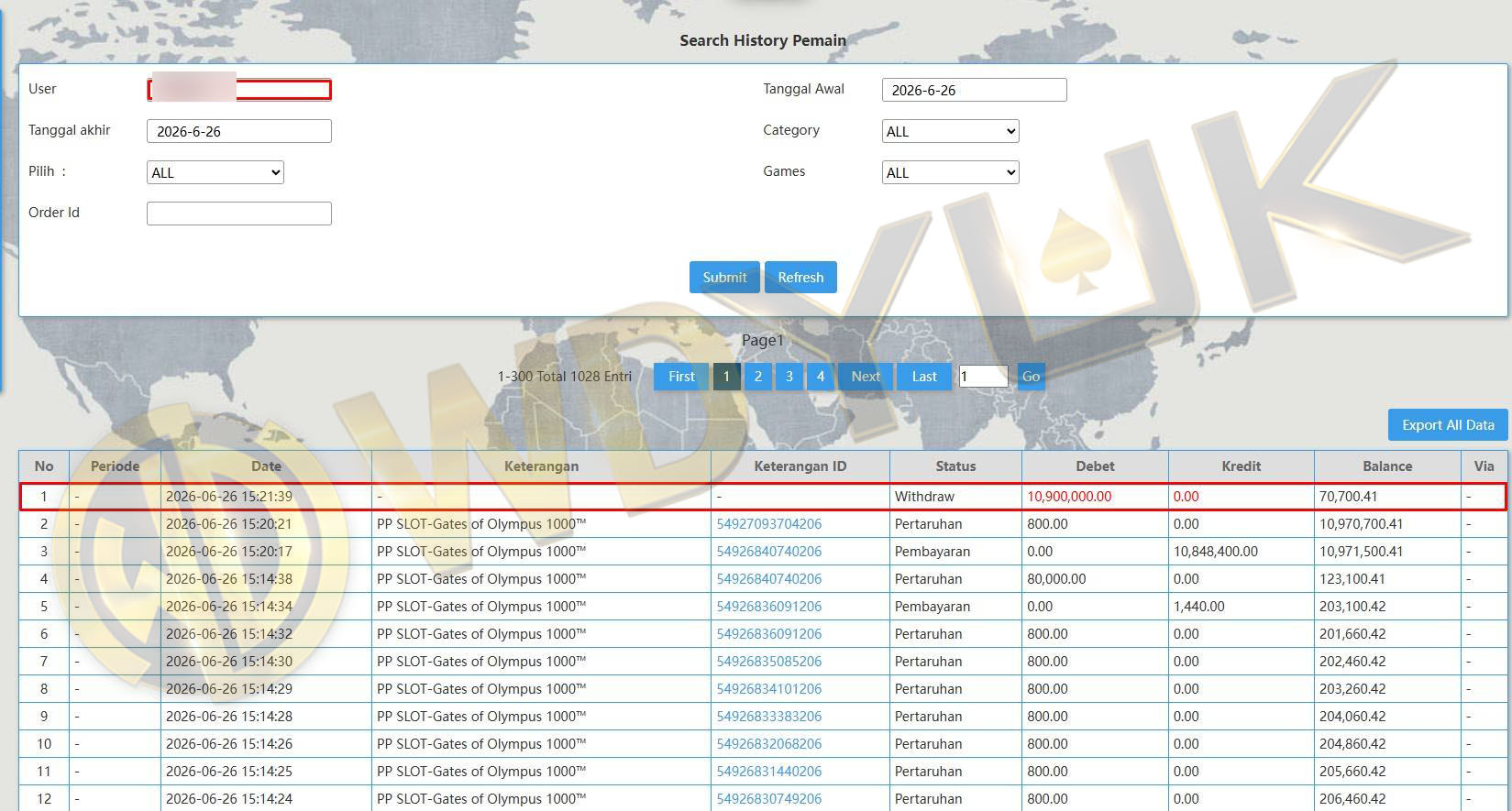Click the Go button
Viewport: 1512px width, 811px height.
point(1031,377)
